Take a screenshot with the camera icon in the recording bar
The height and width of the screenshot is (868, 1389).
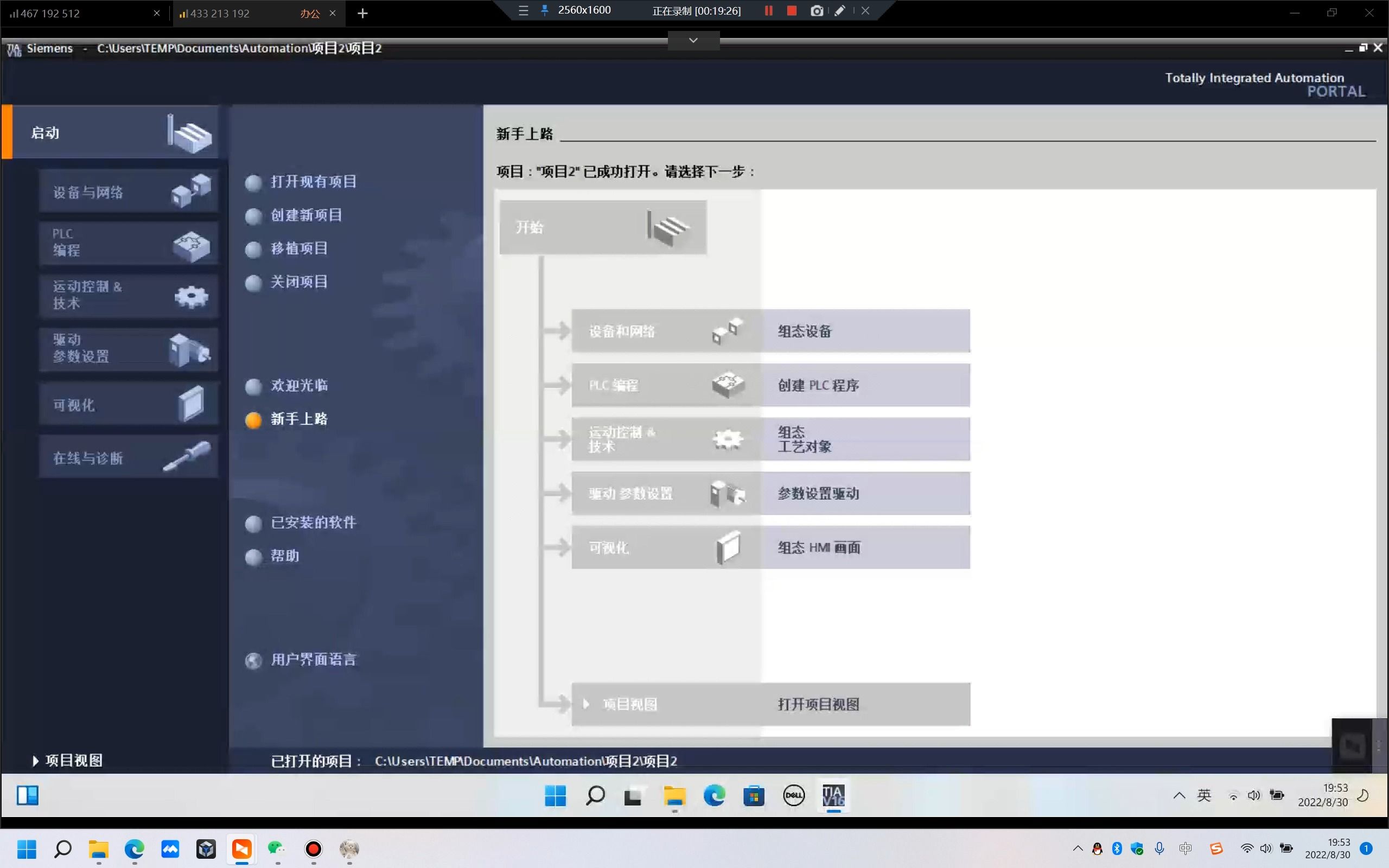(x=816, y=10)
